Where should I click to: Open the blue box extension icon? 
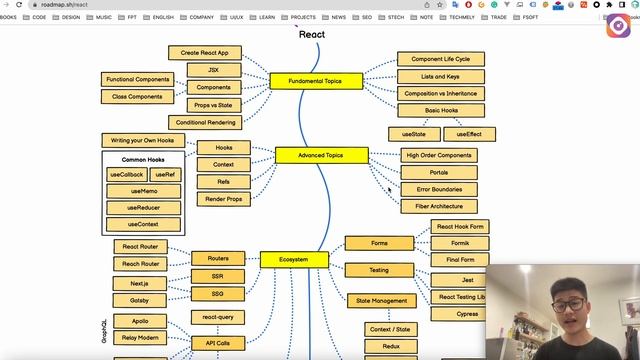[x=558, y=5]
